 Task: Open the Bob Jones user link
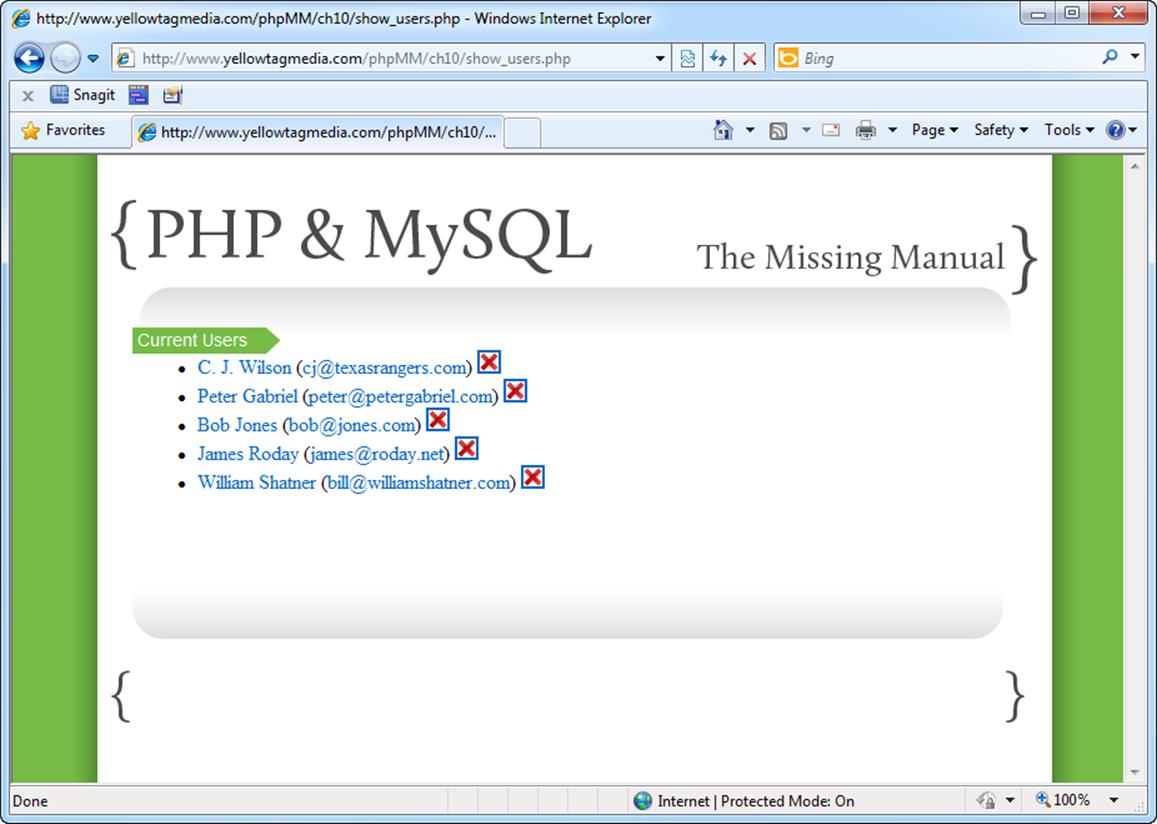click(x=237, y=425)
